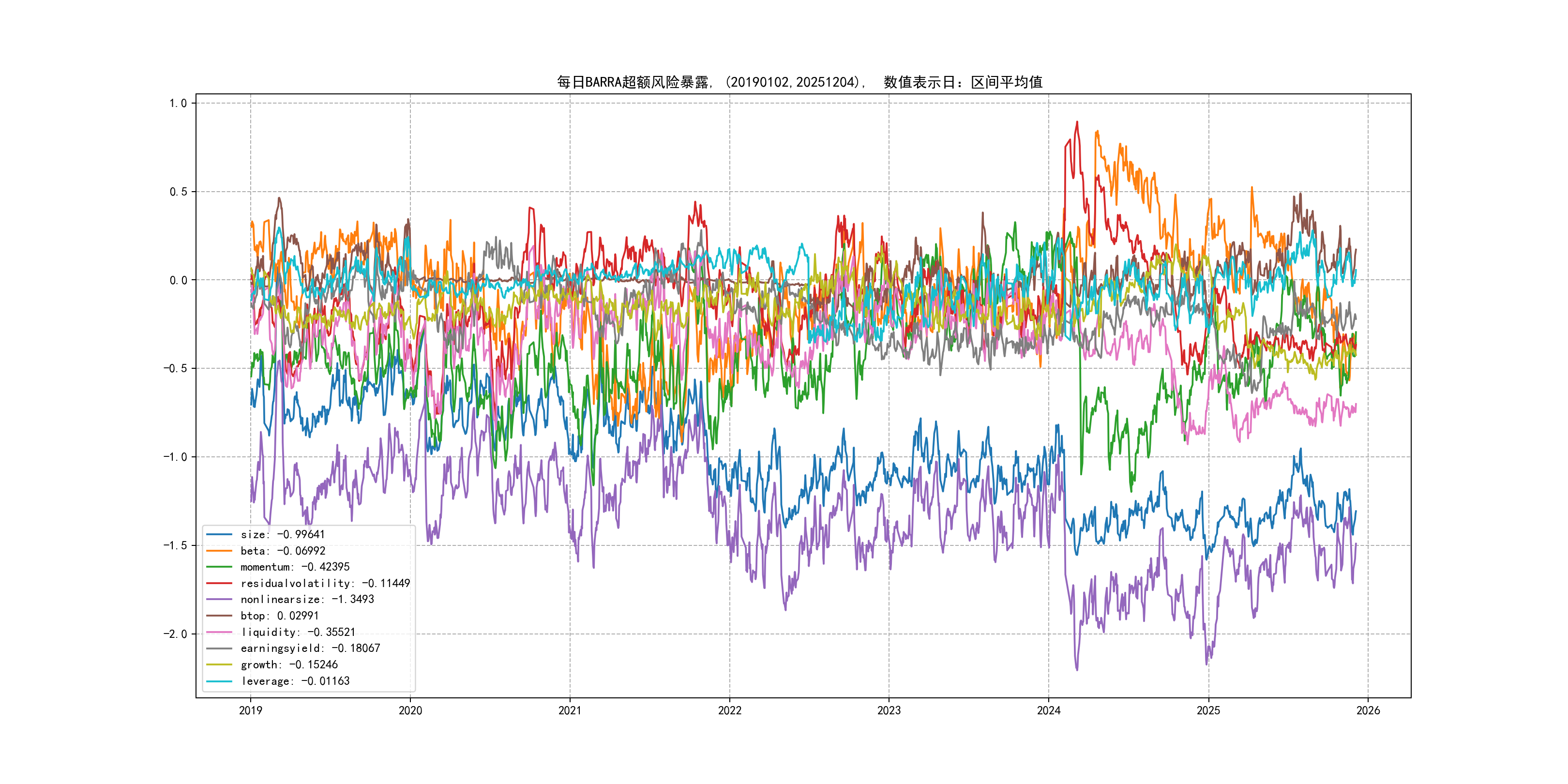Click the red residualvolatility legend line swatch
1568x784 pixels.
click(219, 583)
